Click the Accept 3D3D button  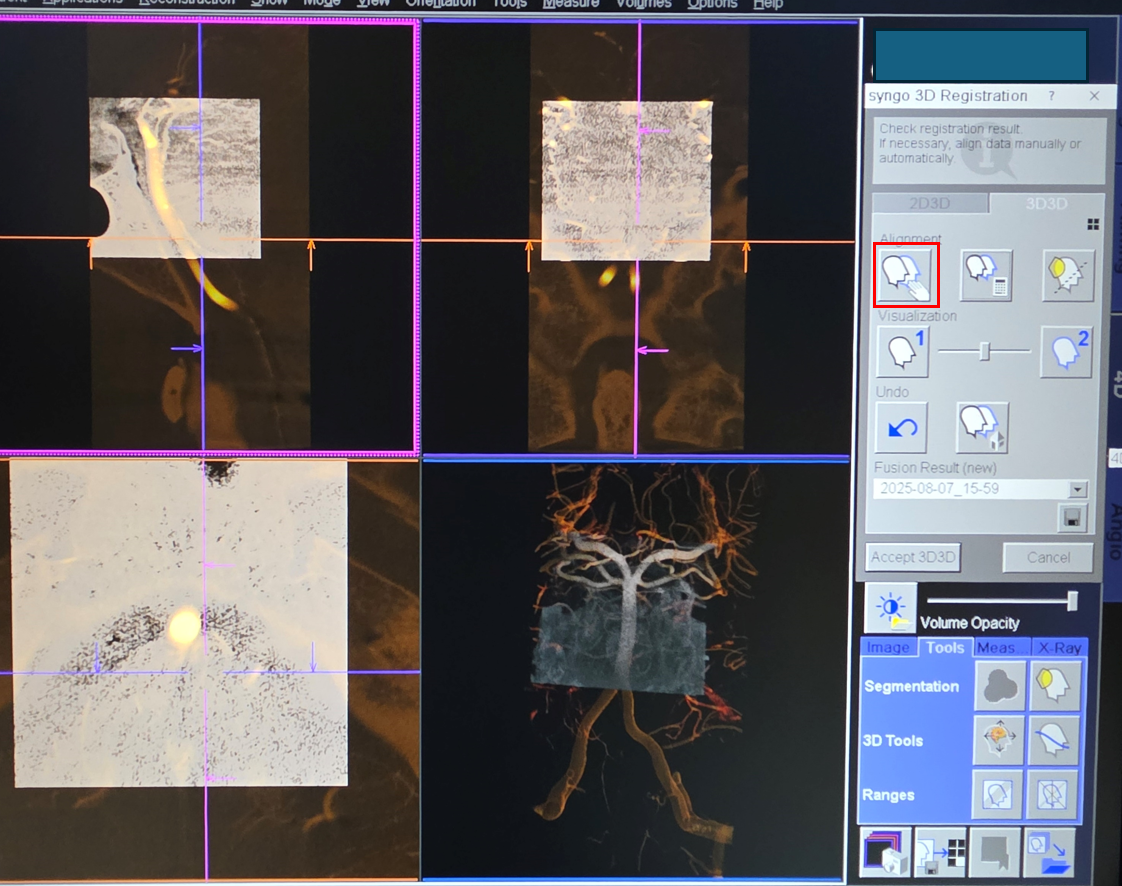click(x=913, y=558)
